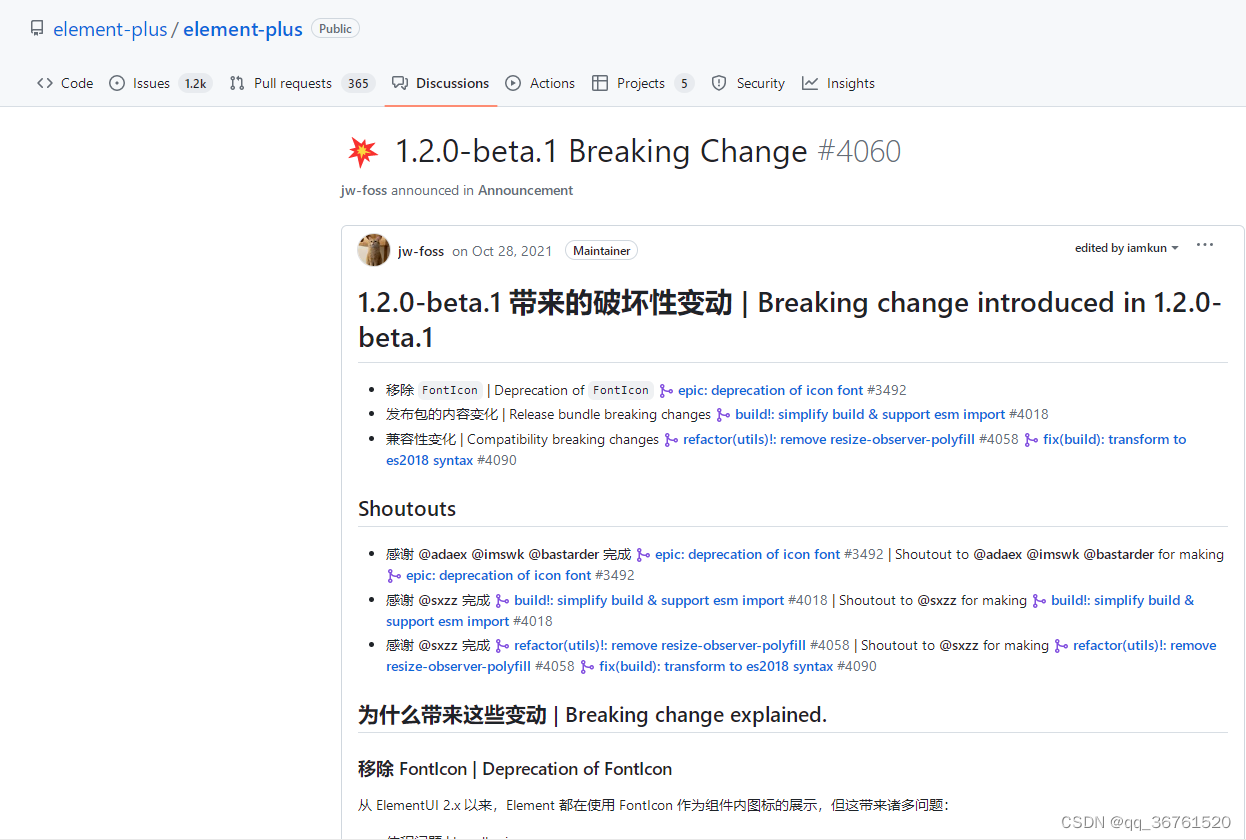Open the Security tab

point(748,83)
